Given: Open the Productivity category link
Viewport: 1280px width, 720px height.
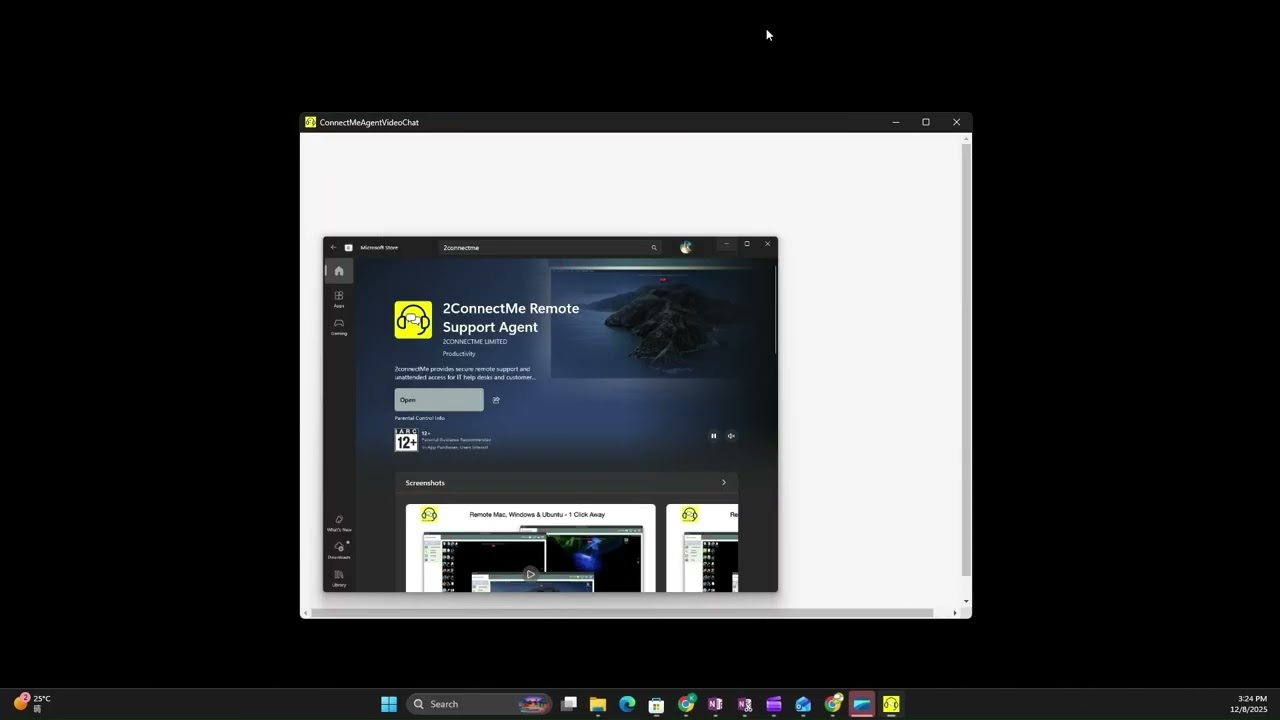Looking at the screenshot, I should [459, 354].
